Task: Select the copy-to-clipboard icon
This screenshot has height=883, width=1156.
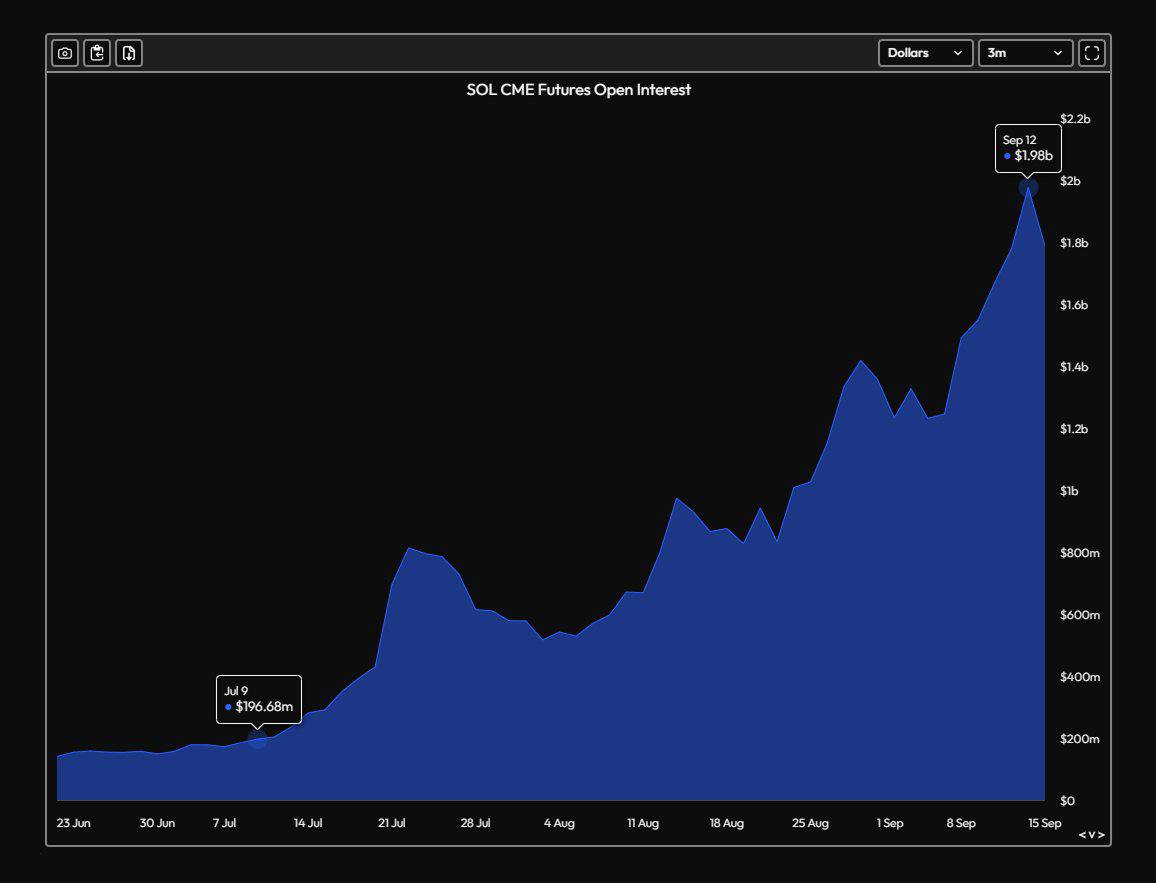Action: pyautogui.click(x=96, y=53)
